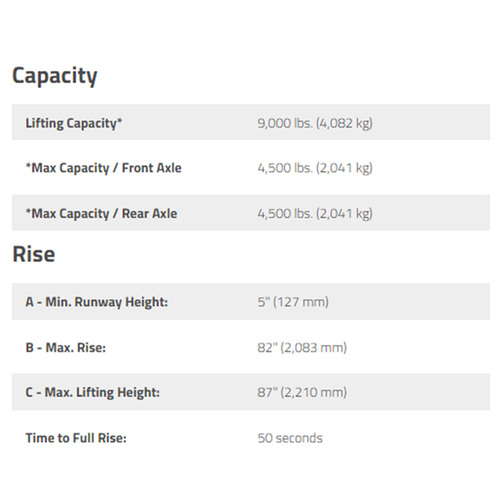
Task: Click the B - Max. Rise label
Action: click(66, 348)
